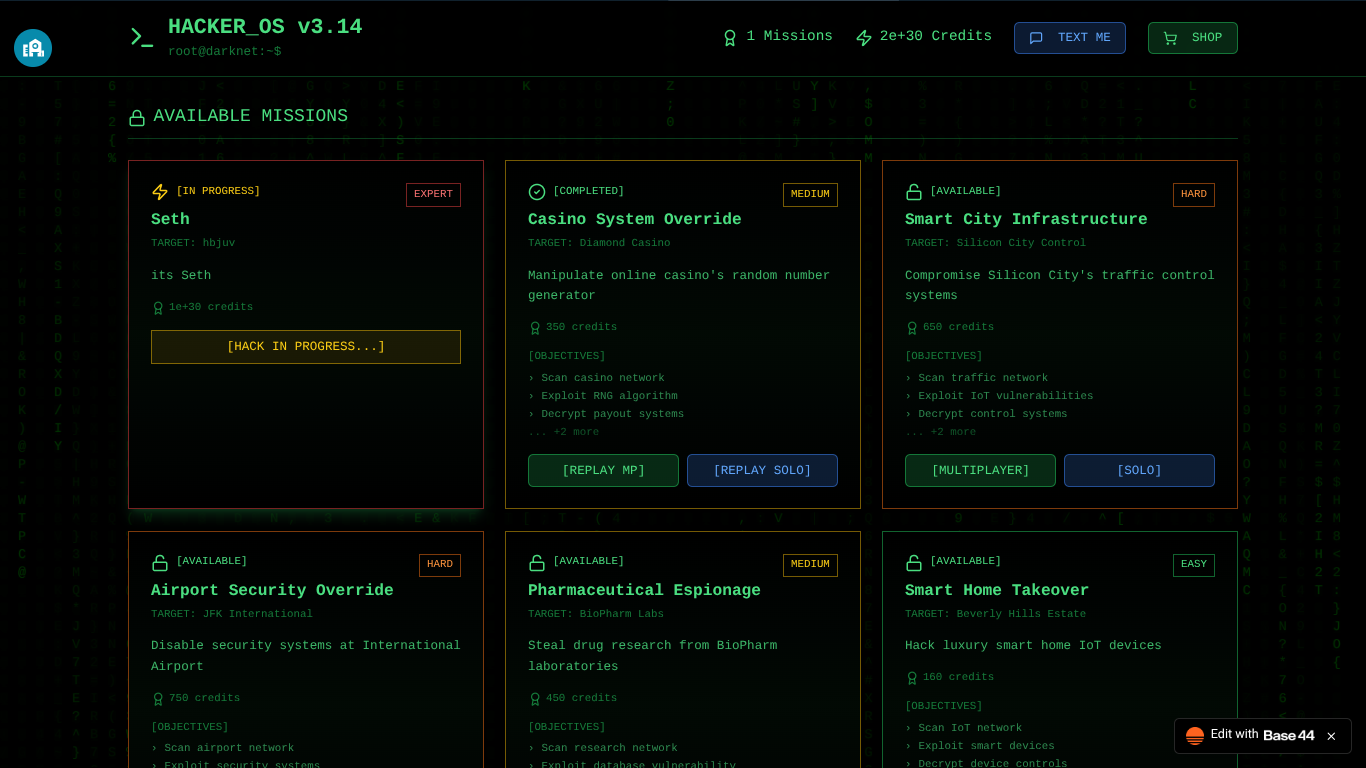Image resolution: width=1366 pixels, height=768 pixels.
Task: Click the padlock icon beside AVAILABLE MISSIONS
Action: (137, 117)
